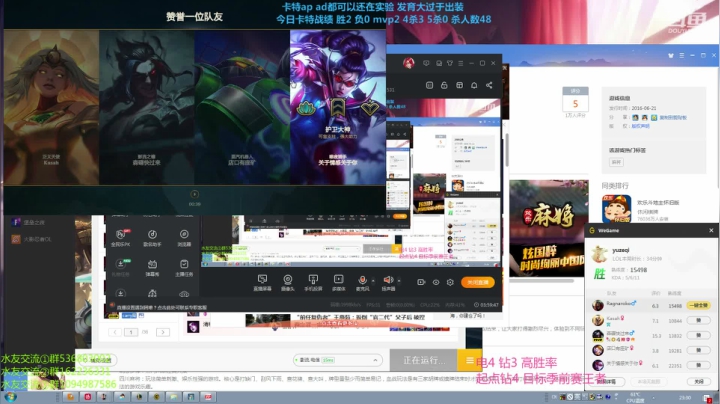Toggle the preview eye icon
The height and width of the screenshot is (404, 720).
(x=436, y=282)
